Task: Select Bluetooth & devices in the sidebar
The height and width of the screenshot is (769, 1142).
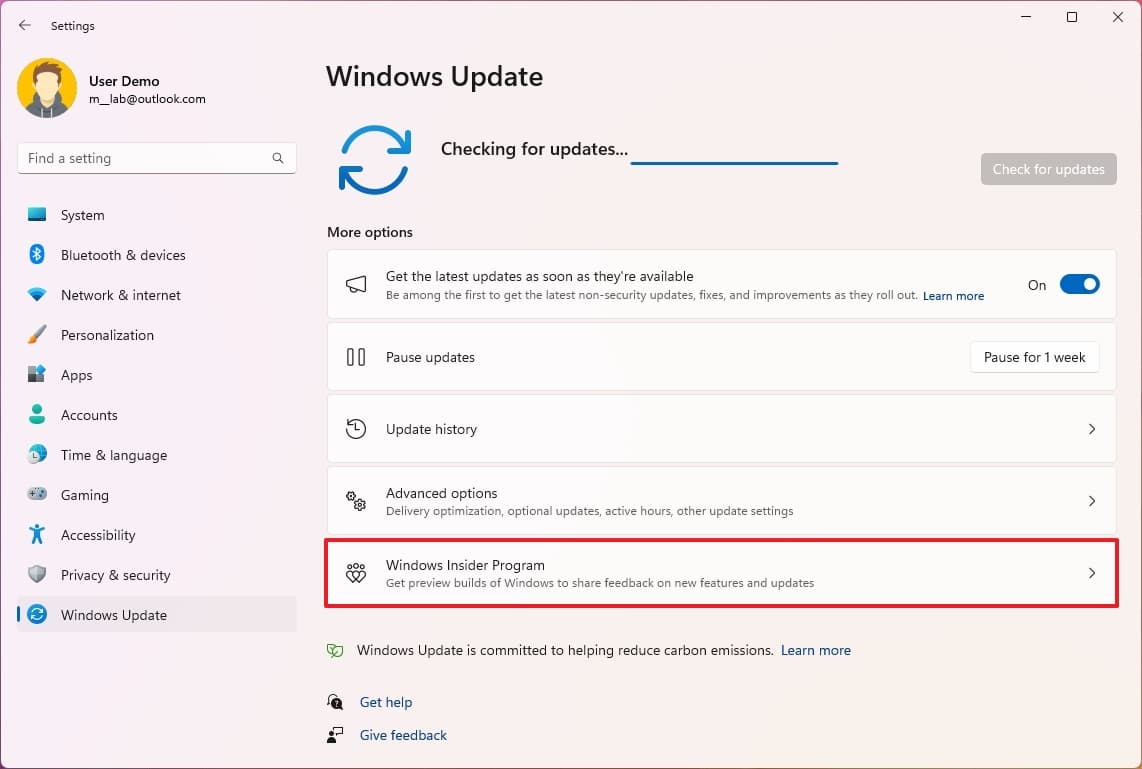Action: 122,255
